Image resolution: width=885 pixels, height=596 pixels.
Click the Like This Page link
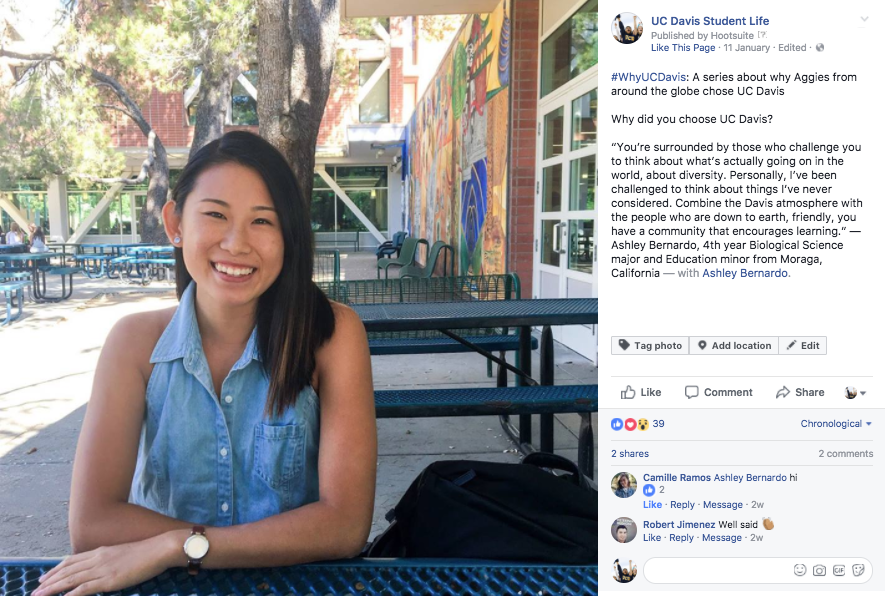pos(683,47)
